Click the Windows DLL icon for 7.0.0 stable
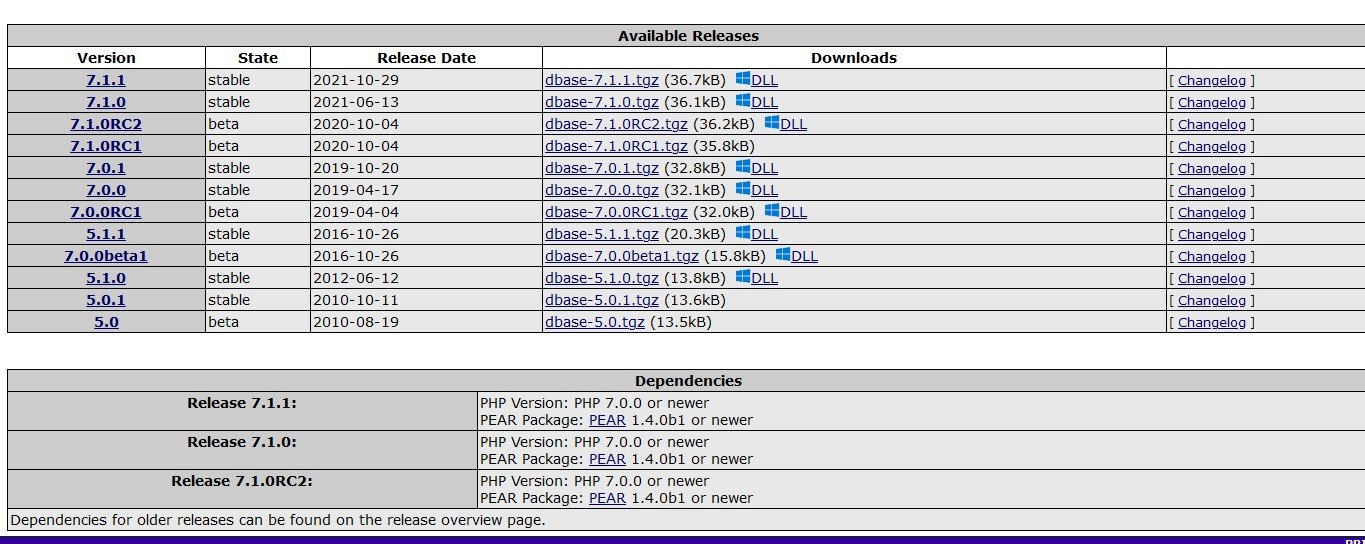The width and height of the screenshot is (1365, 544). (x=743, y=189)
